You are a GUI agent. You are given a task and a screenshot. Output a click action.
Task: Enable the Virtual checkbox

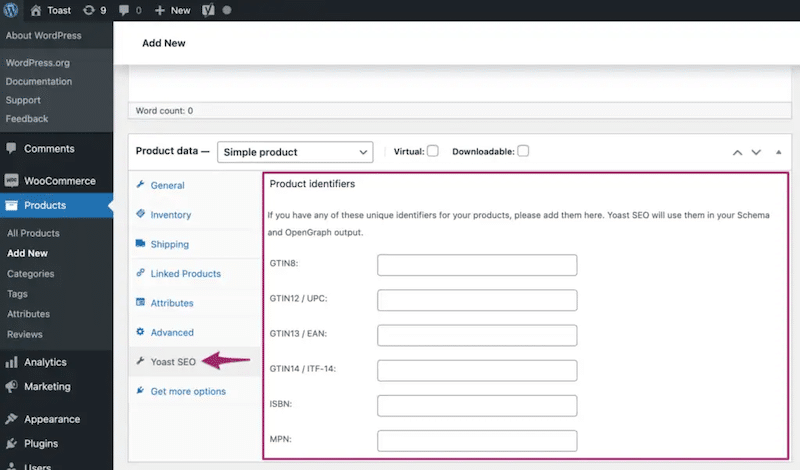[x=433, y=151]
